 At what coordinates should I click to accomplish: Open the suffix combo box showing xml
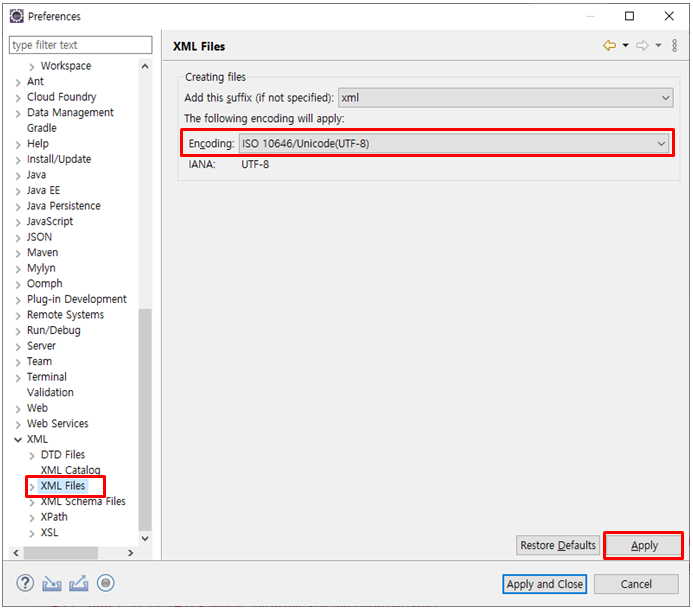(x=506, y=98)
